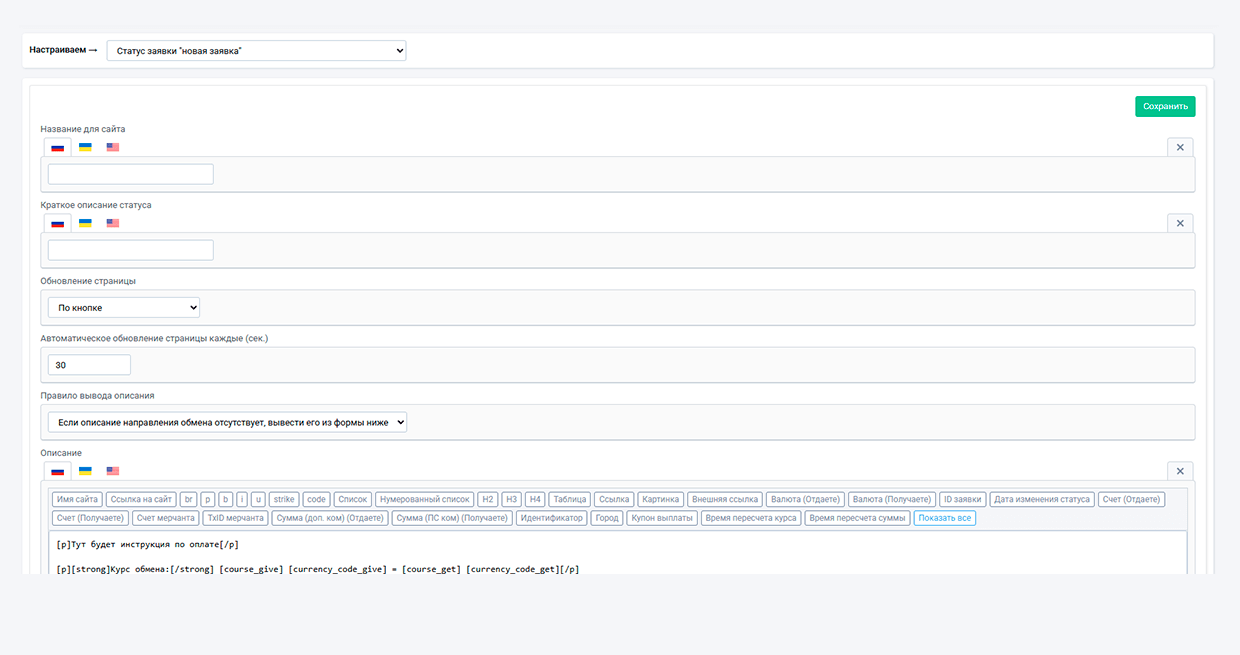This screenshot has height=655, width=1240.
Task: Insert the Город tag
Action: [606, 518]
